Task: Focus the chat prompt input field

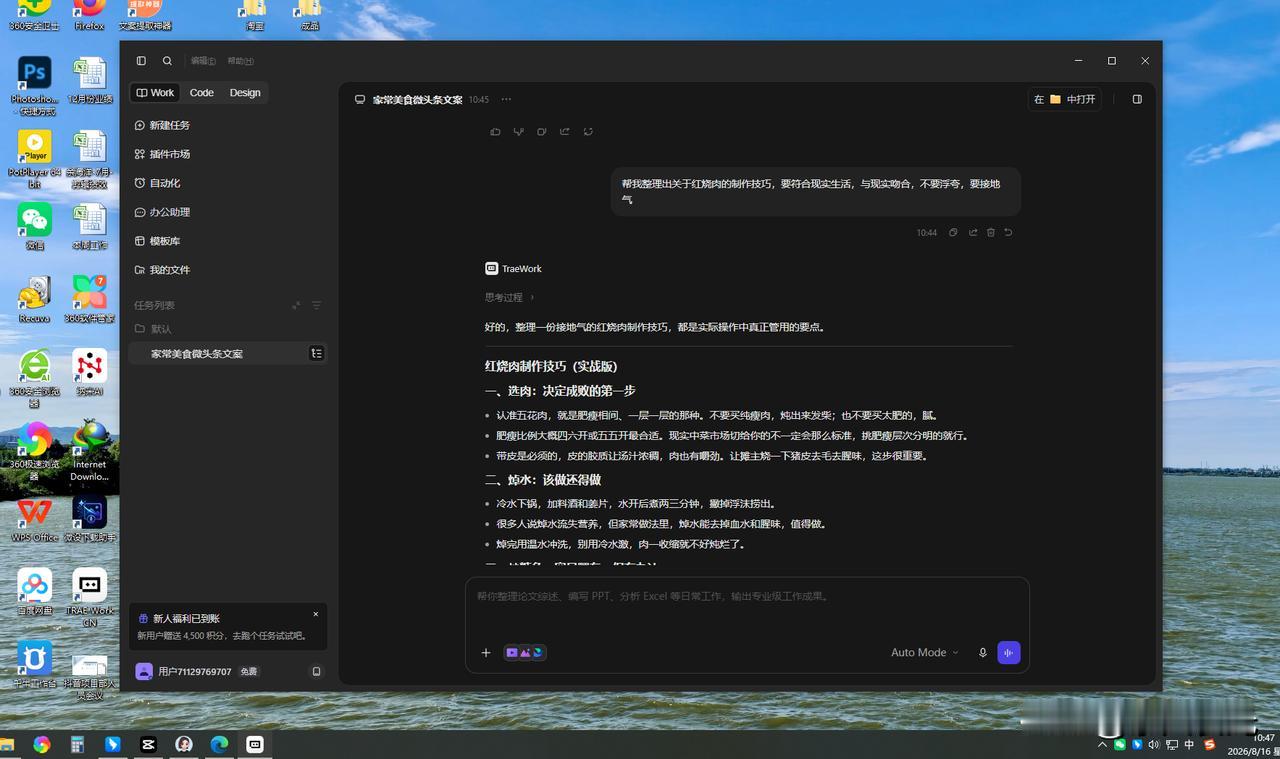Action: click(x=747, y=596)
